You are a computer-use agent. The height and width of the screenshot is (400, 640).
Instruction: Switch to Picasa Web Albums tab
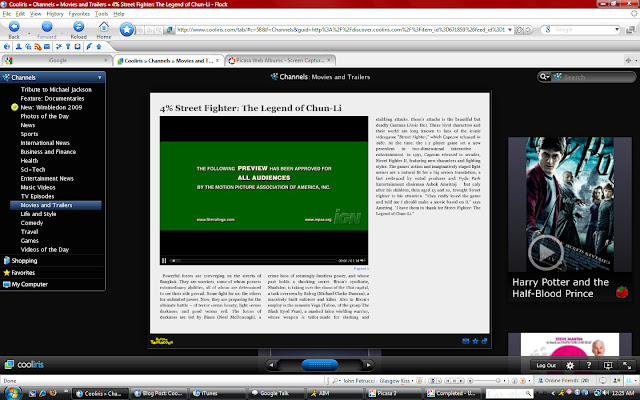click(280, 60)
